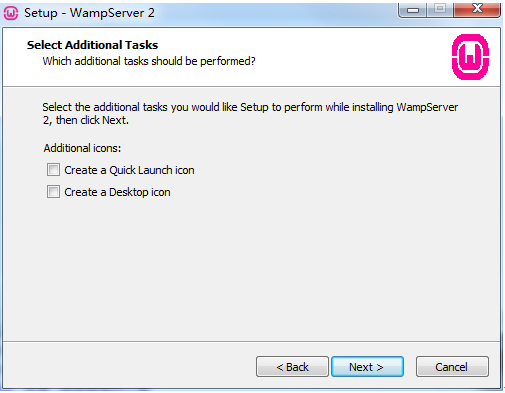Click the 'Create a Desktop icon' label text
The width and height of the screenshot is (505, 393).
pos(117,192)
